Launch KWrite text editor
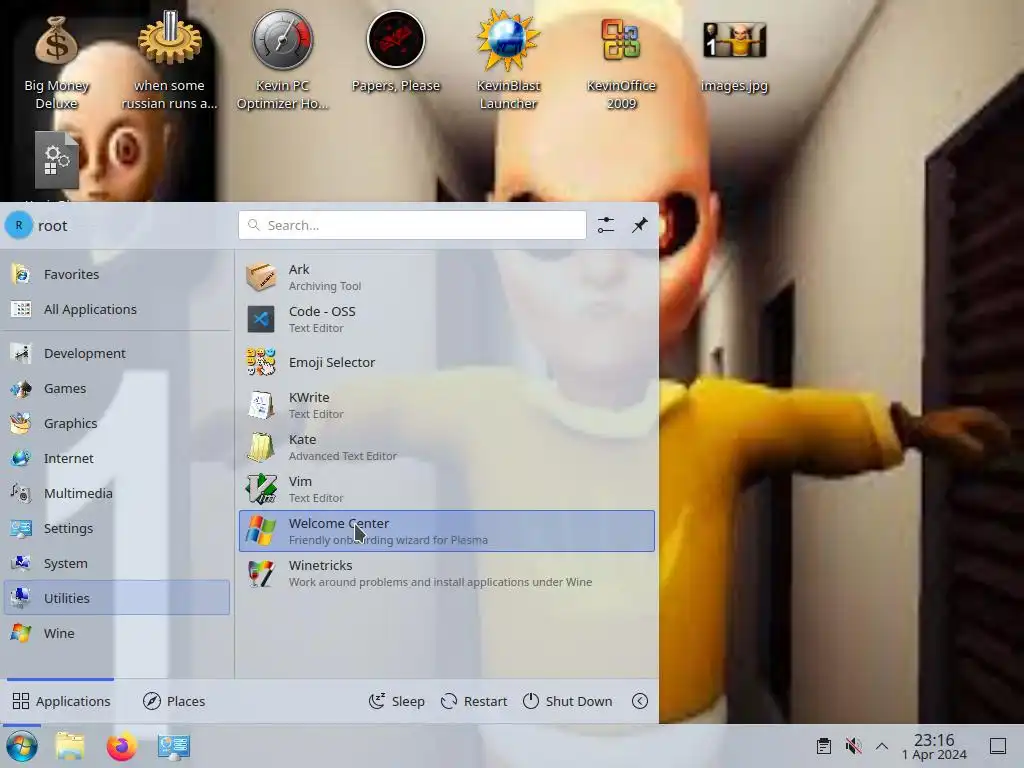The height and width of the screenshot is (768, 1024). click(x=447, y=405)
